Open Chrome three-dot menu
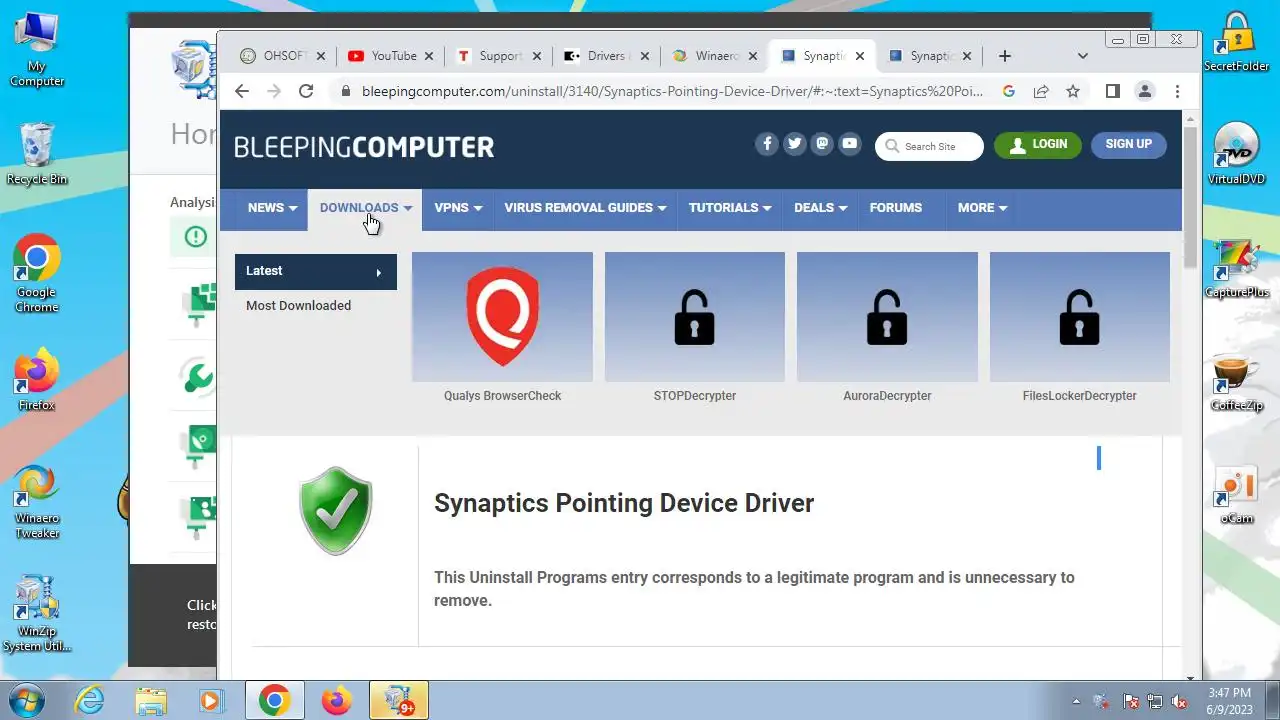 coord(1177,91)
